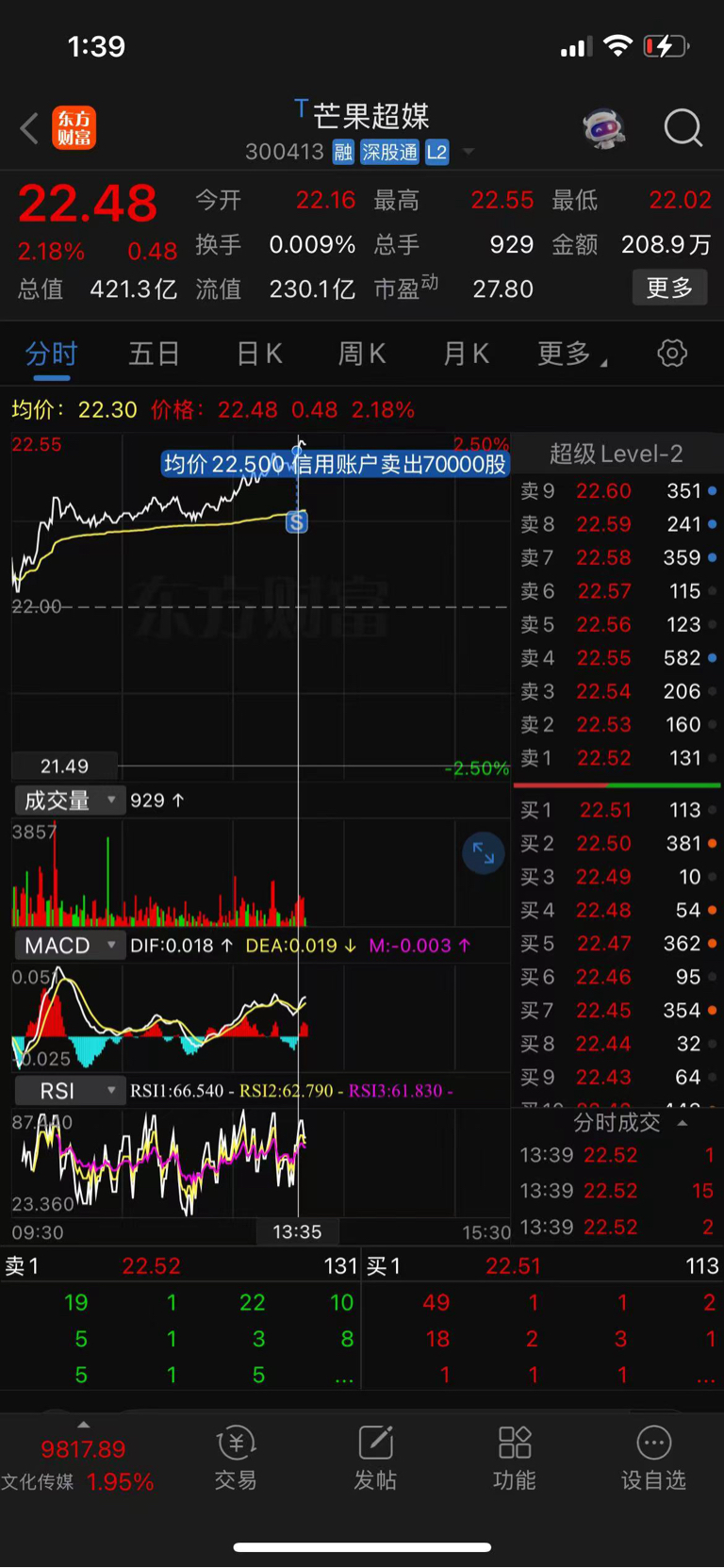Tap the 买4 22.48 order row
Viewport: 724px width, 1568px height.
[x=617, y=911]
